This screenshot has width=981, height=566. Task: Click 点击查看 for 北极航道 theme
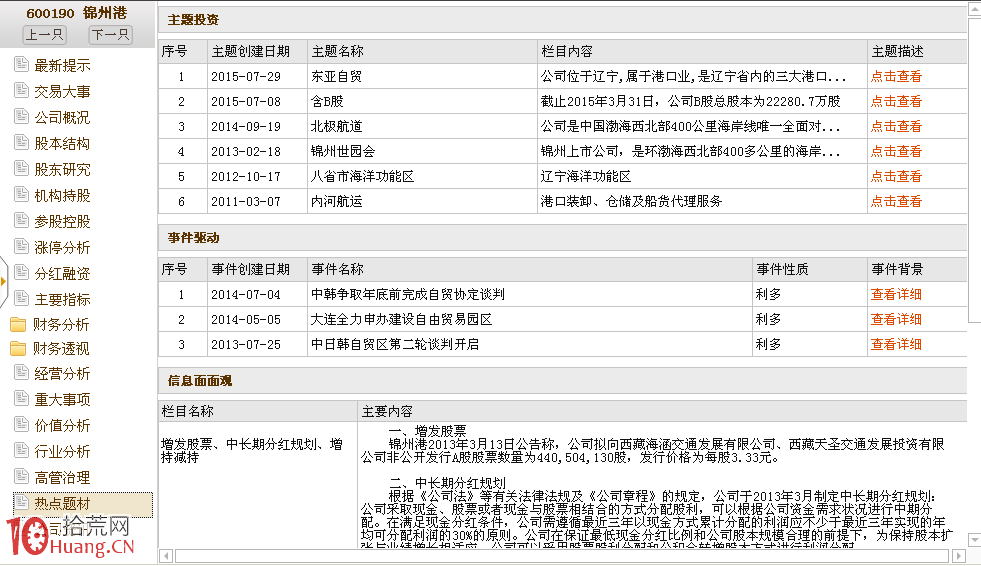(896, 126)
